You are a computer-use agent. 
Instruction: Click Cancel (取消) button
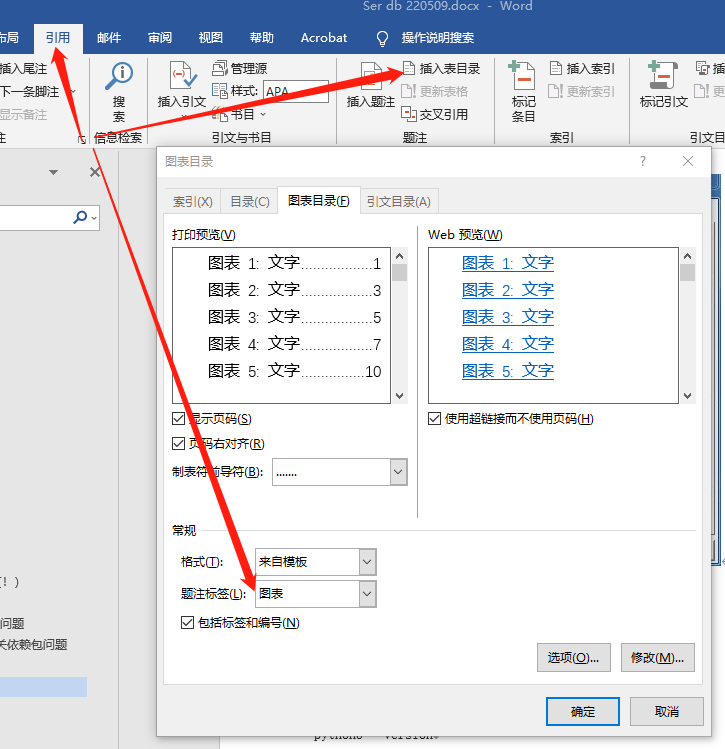tap(667, 711)
